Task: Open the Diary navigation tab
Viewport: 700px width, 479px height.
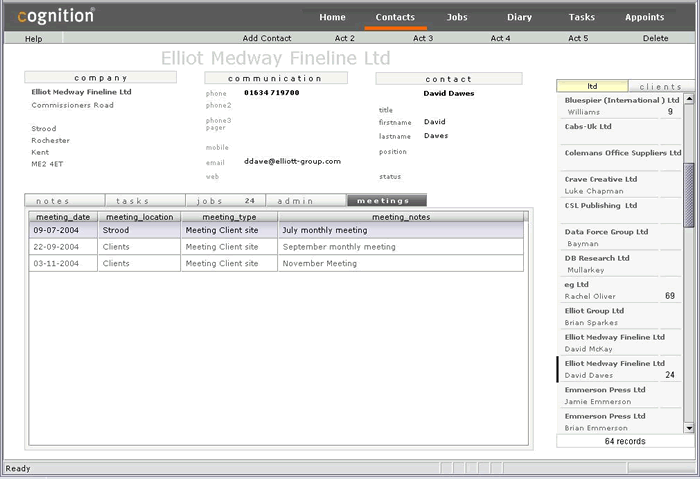Action: [x=519, y=17]
